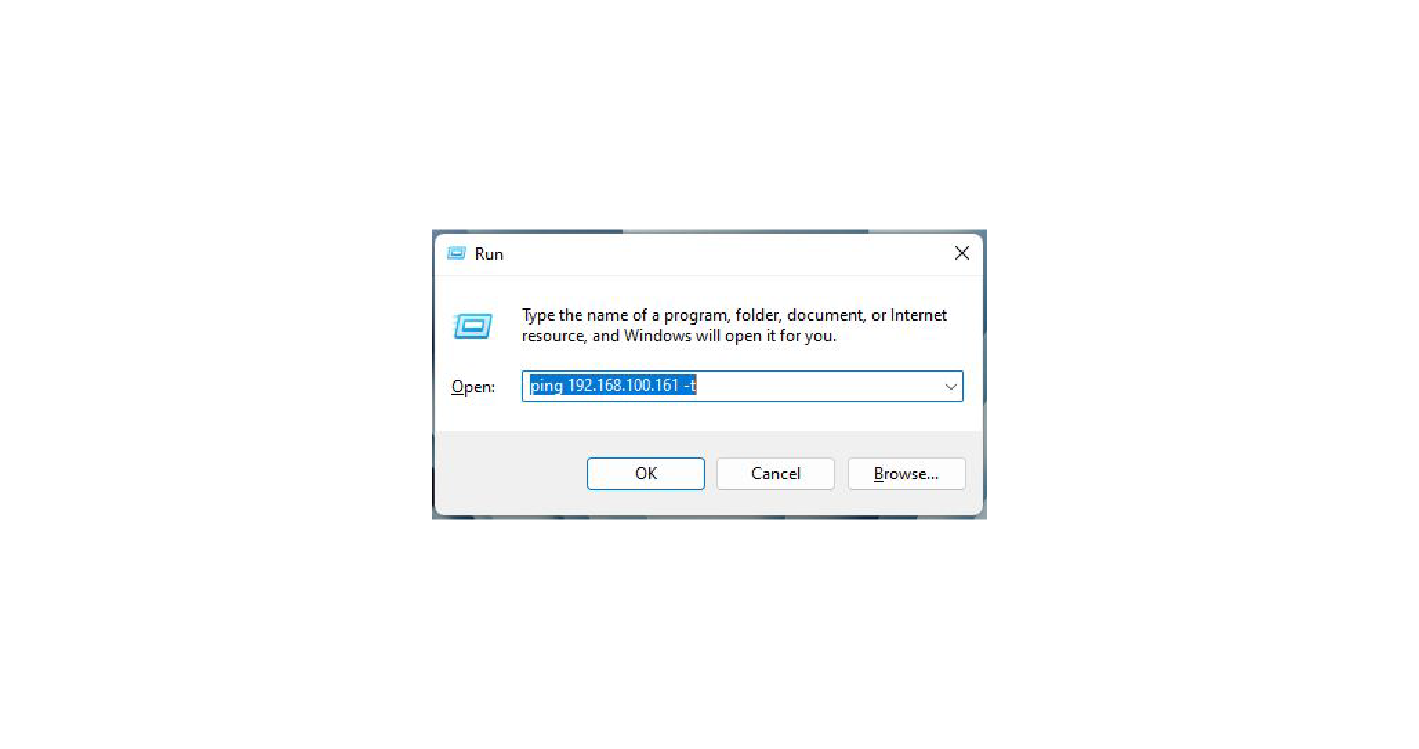The width and height of the screenshot is (1419, 749).
Task: Dismiss the dialog using Cancel
Action: [776, 474]
